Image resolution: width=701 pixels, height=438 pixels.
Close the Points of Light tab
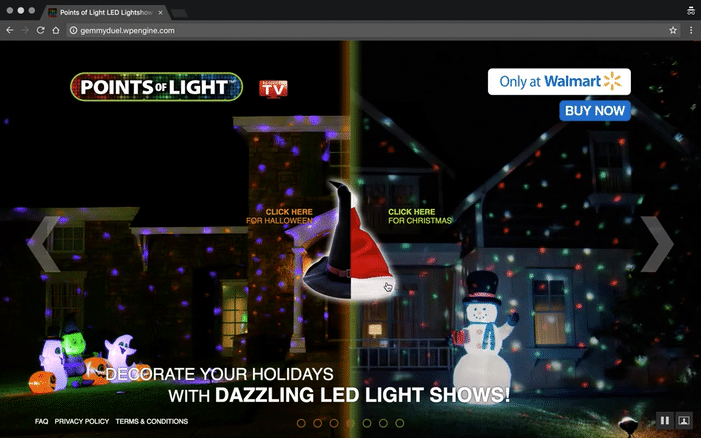click(160, 13)
